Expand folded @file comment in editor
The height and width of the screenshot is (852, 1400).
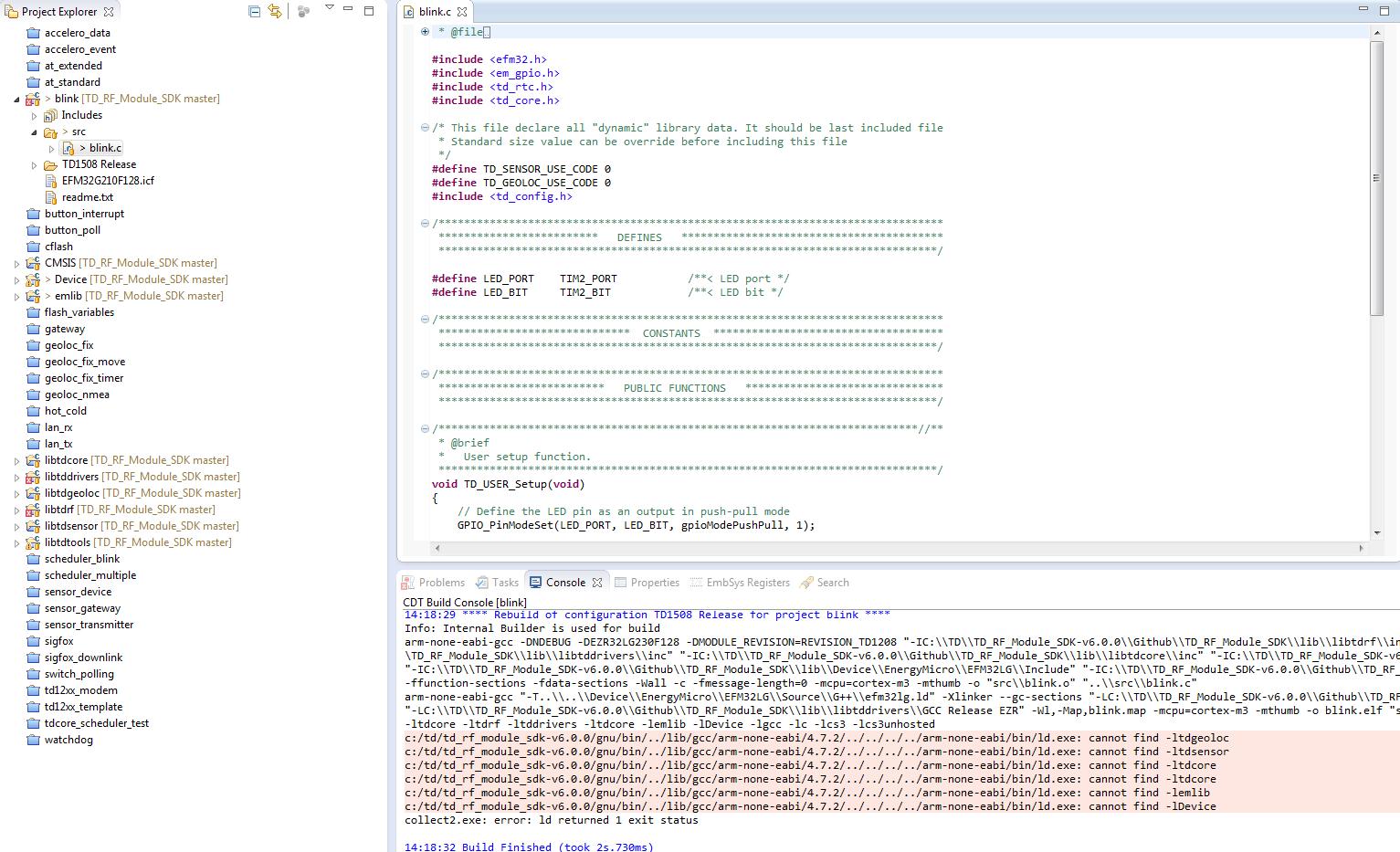[425, 32]
